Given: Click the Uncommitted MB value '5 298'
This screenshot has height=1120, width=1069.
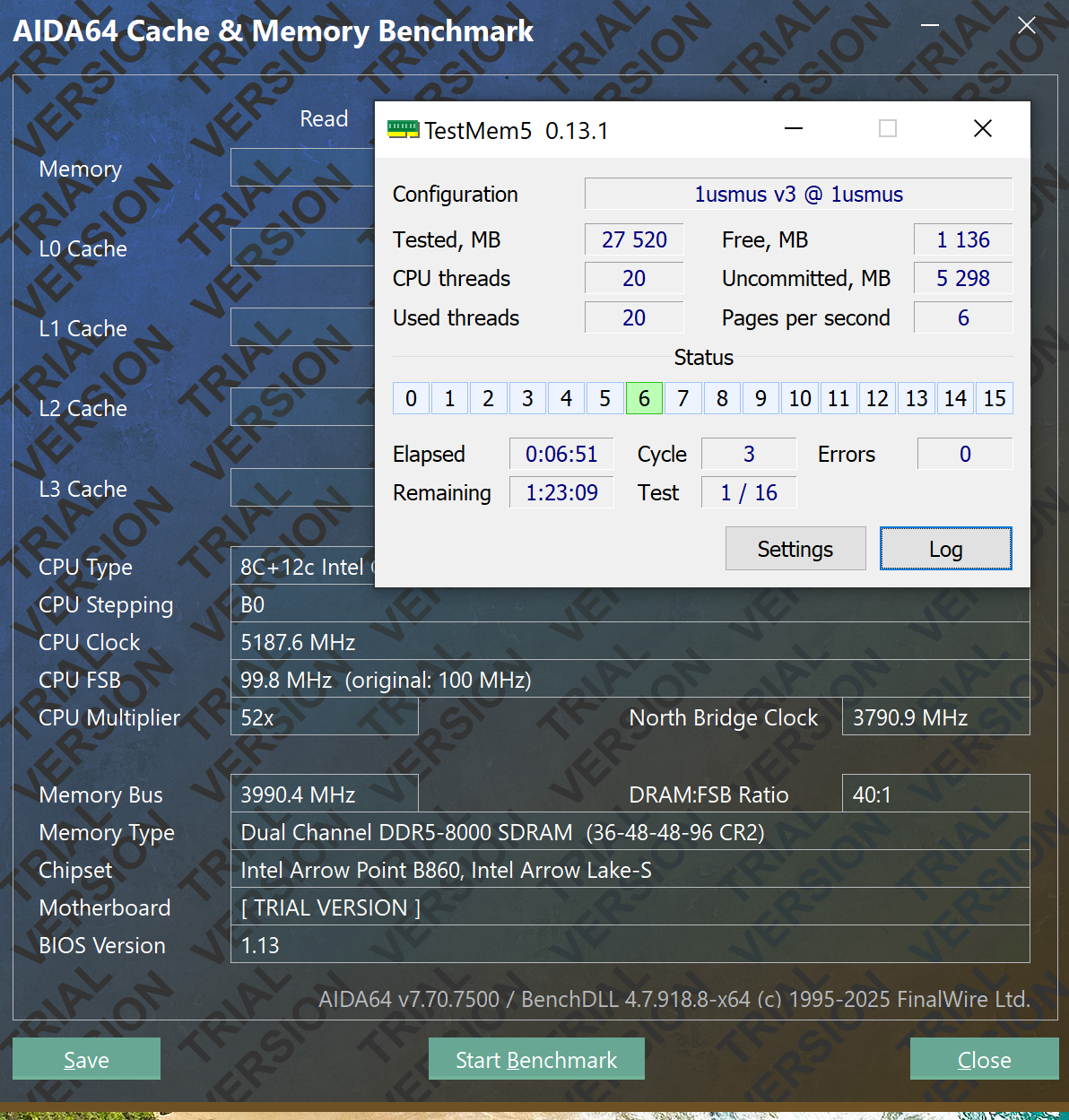Looking at the screenshot, I should (x=963, y=278).
